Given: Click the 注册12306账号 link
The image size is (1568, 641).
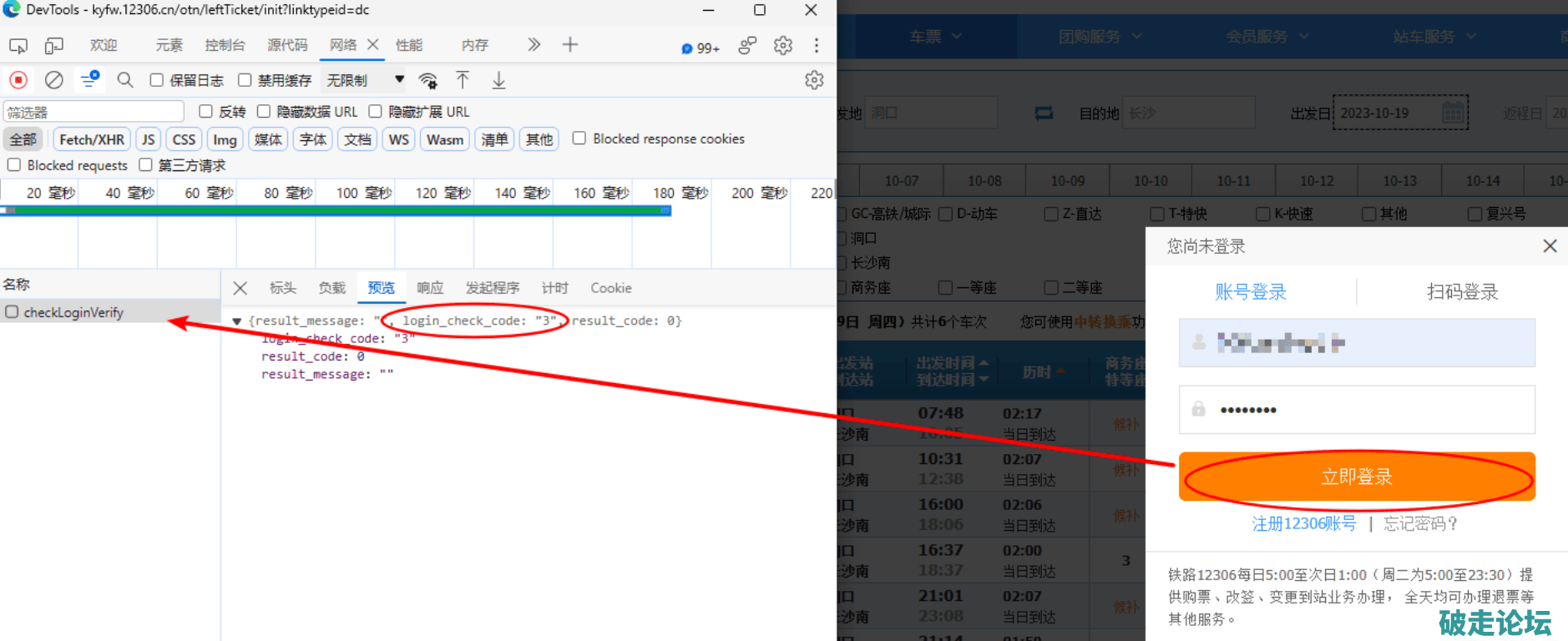Looking at the screenshot, I should click(1303, 524).
